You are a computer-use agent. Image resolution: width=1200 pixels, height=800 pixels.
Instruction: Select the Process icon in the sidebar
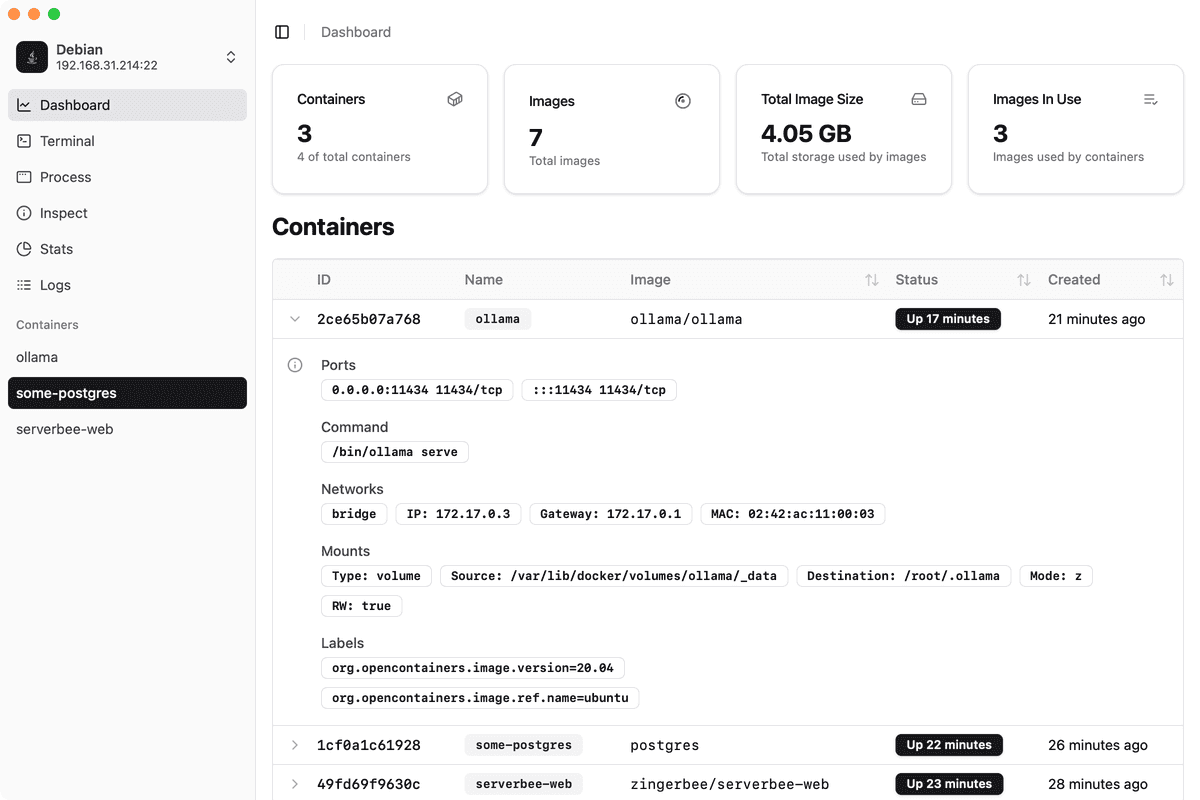pos(64,177)
